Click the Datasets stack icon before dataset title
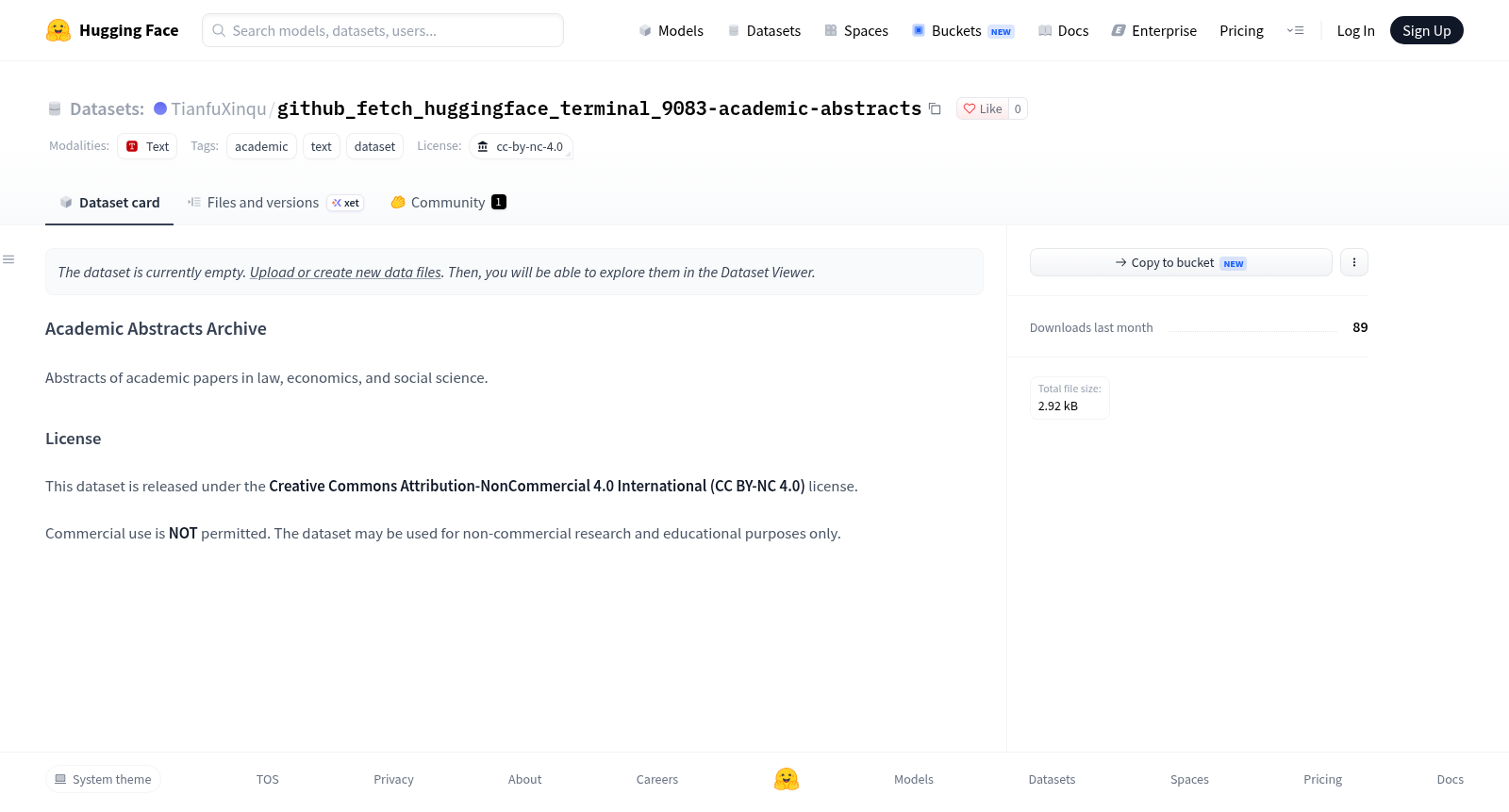This screenshot has height=812, width=1509. pos(55,108)
